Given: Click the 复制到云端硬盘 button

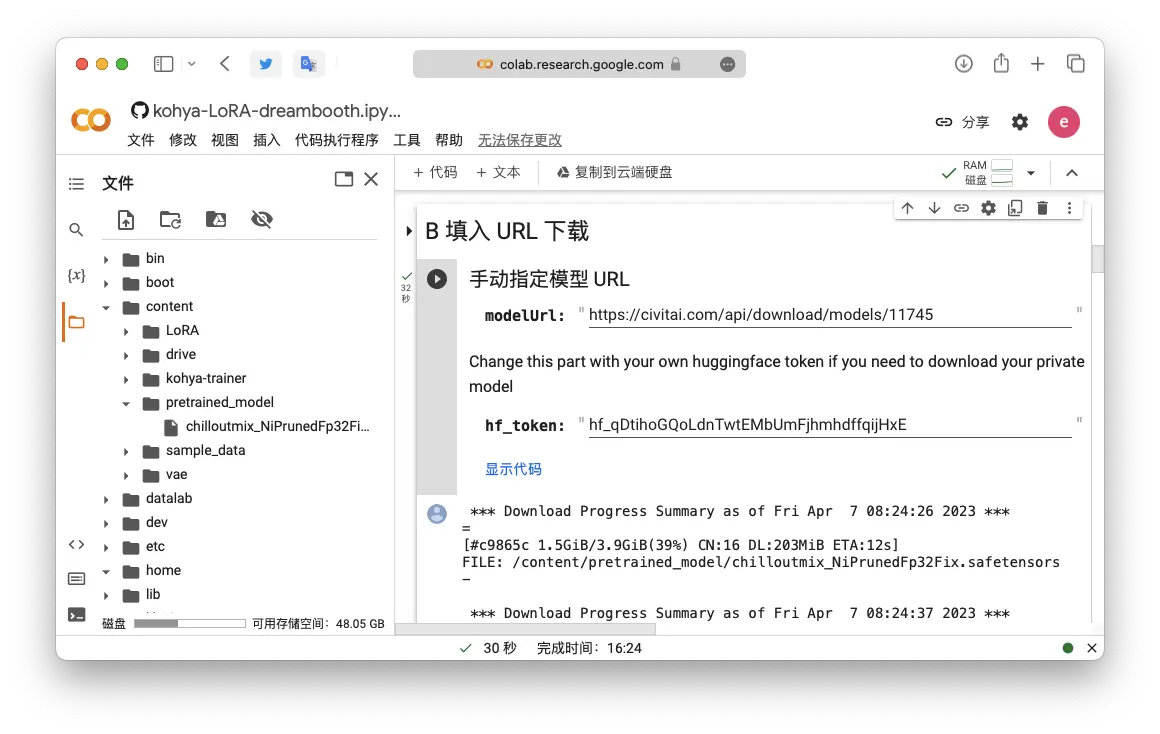Looking at the screenshot, I should coord(614,172).
